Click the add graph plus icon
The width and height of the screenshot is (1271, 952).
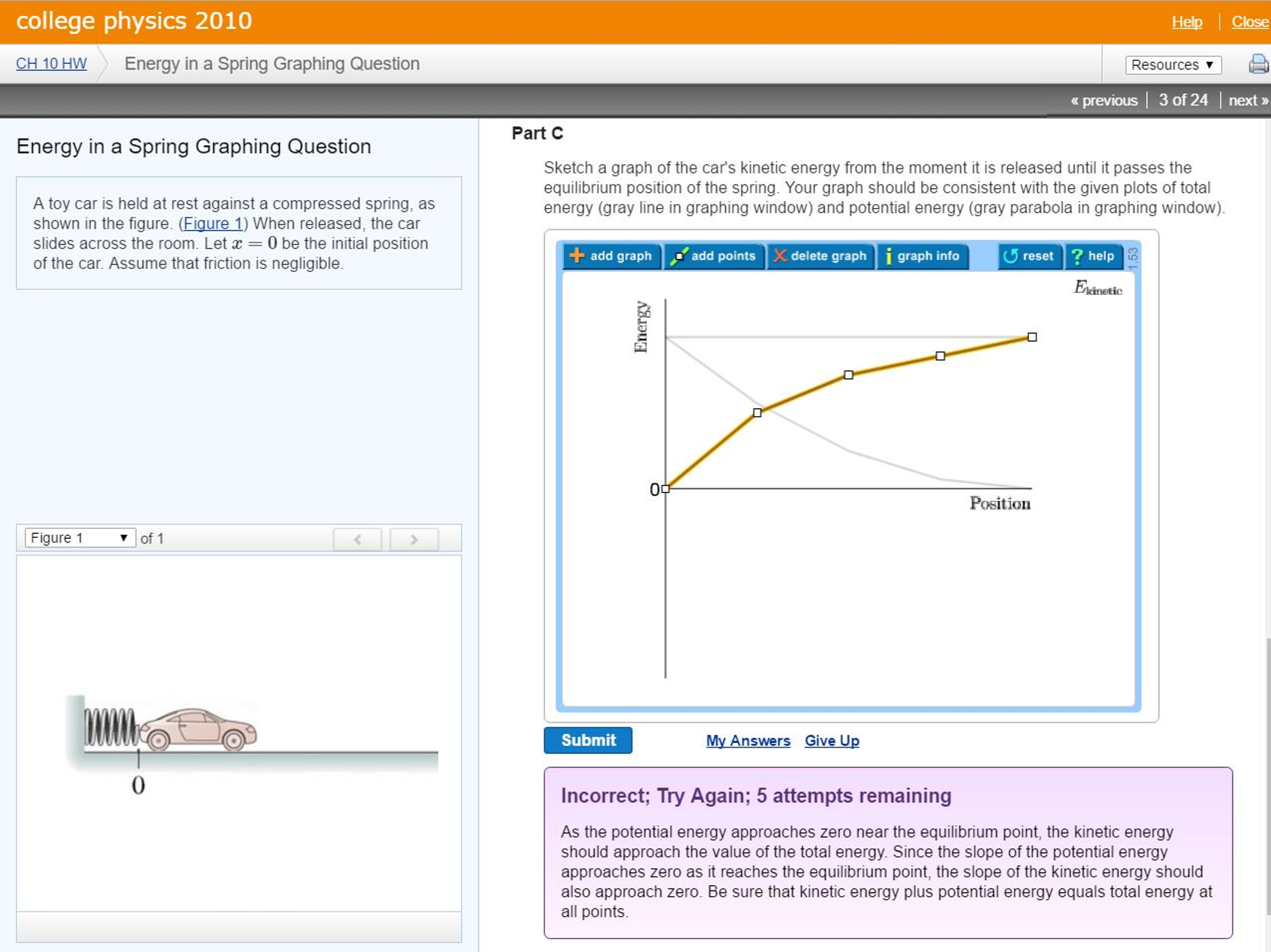click(x=577, y=255)
